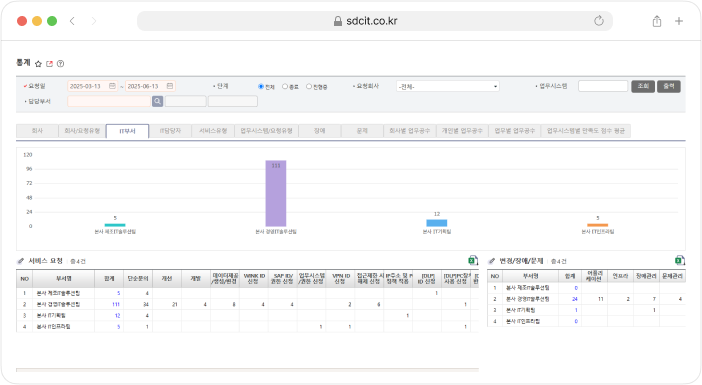Click the purple bar showing 111

point(276,193)
